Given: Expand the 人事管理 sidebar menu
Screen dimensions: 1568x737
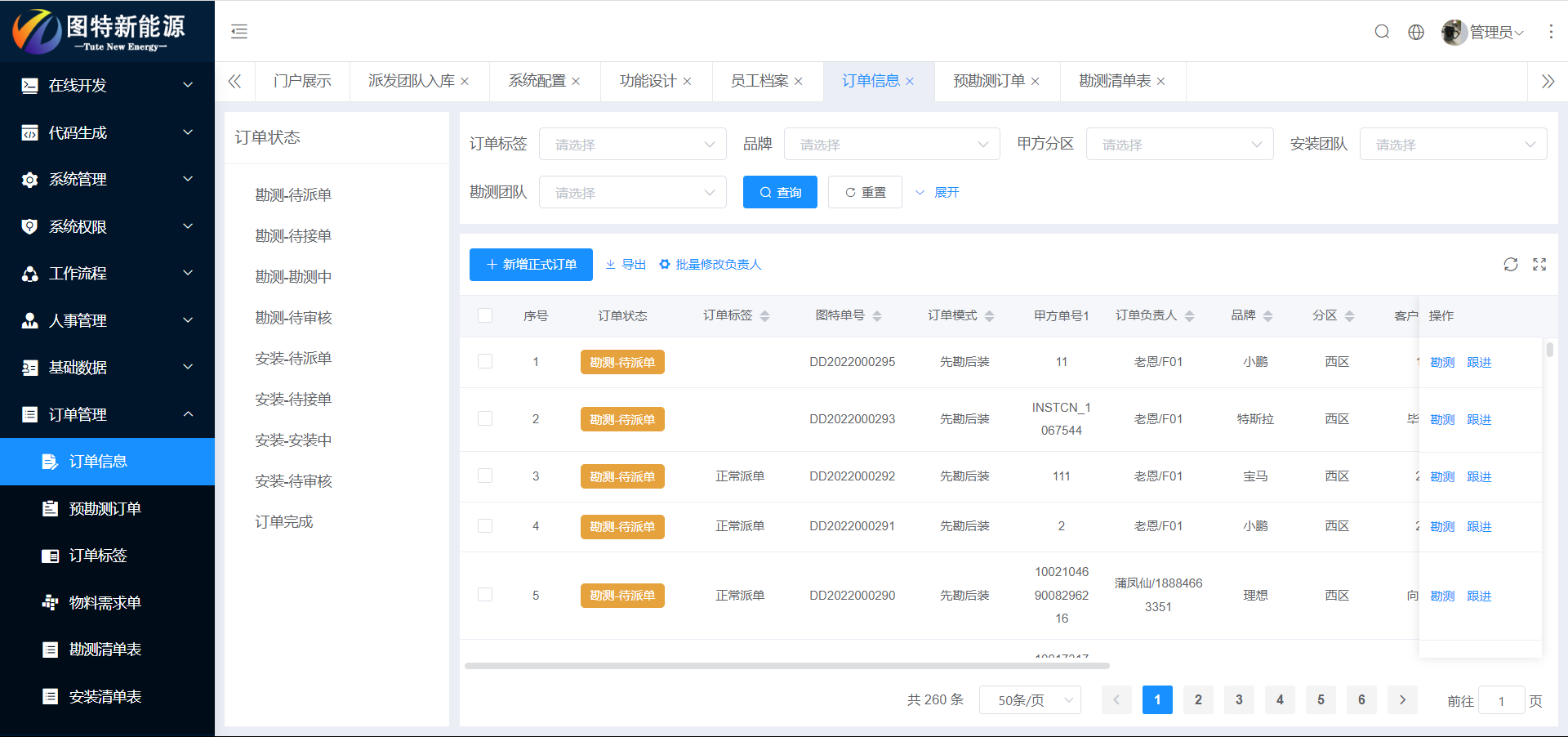Looking at the screenshot, I should (x=107, y=320).
